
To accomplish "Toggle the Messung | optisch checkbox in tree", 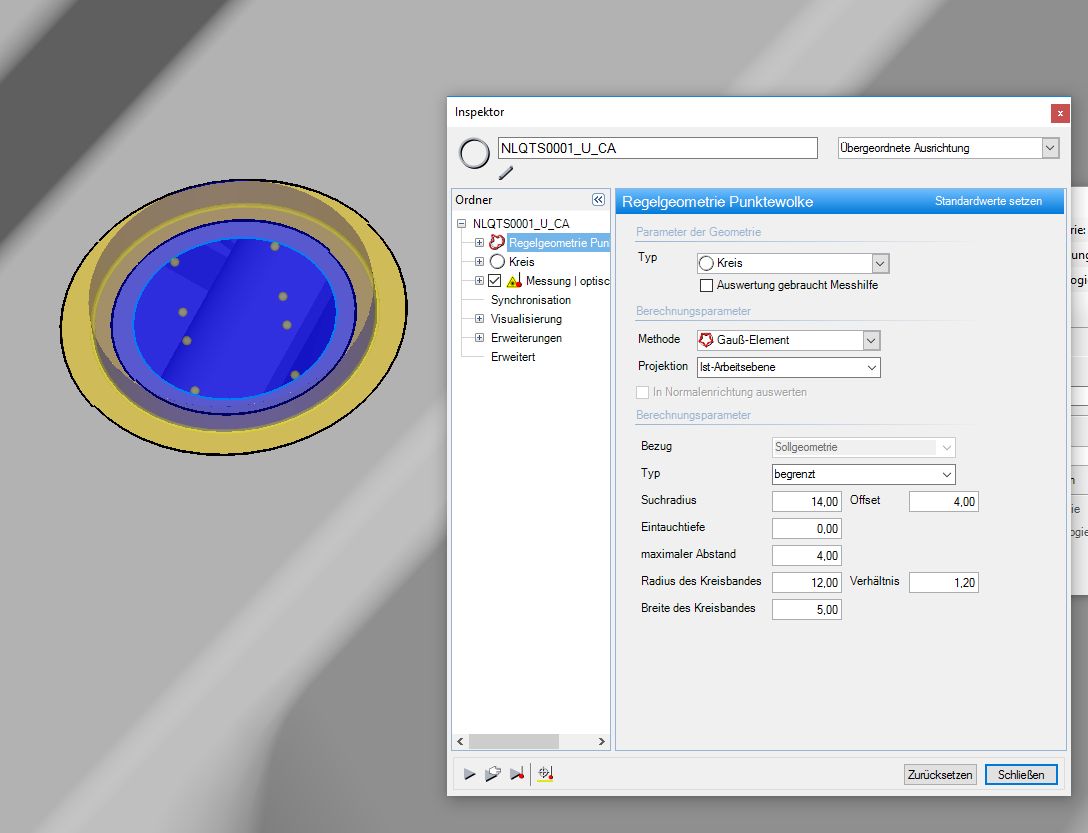I will point(495,280).
